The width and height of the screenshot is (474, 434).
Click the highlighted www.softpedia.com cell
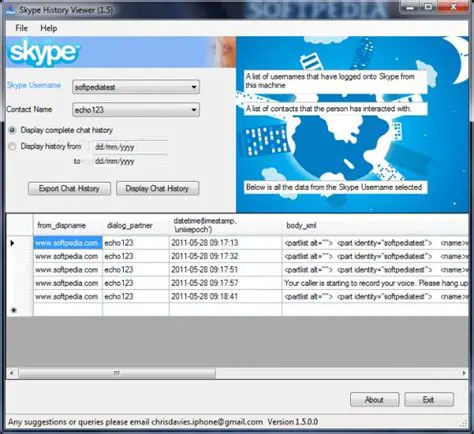[68, 243]
